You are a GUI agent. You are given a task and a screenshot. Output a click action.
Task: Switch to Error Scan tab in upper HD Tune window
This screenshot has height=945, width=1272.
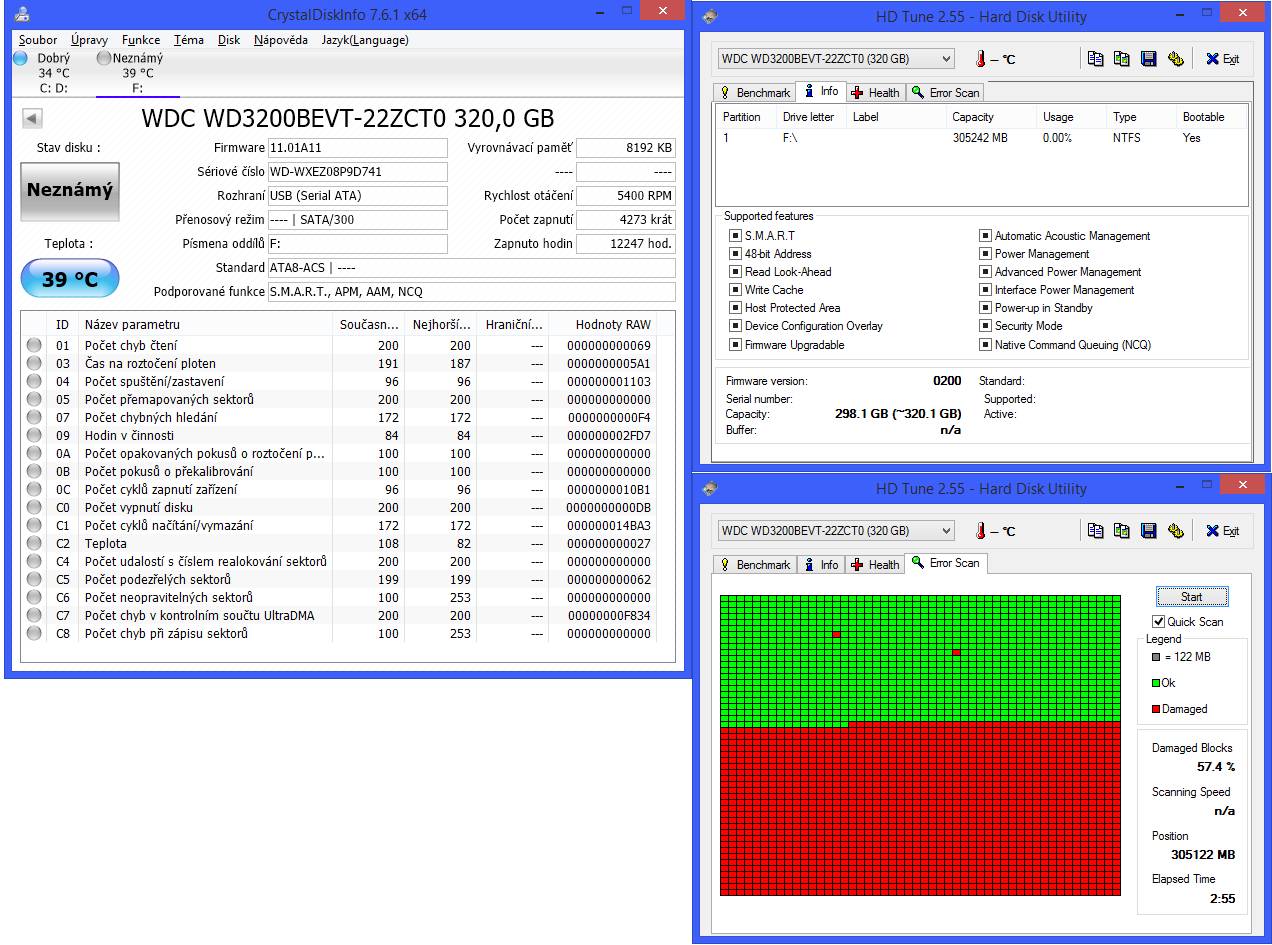point(945,93)
